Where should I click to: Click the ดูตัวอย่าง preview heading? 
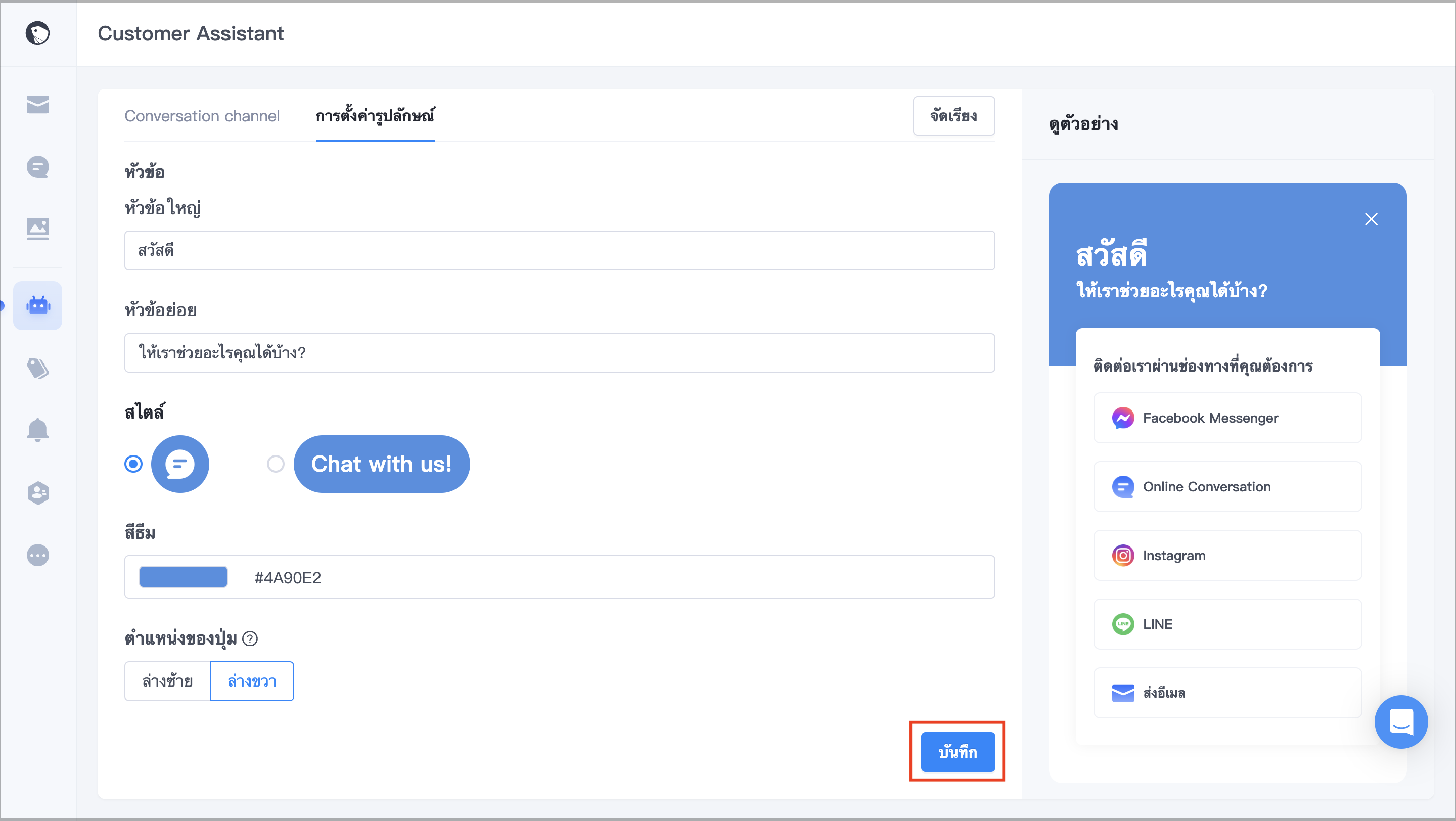tap(1083, 124)
